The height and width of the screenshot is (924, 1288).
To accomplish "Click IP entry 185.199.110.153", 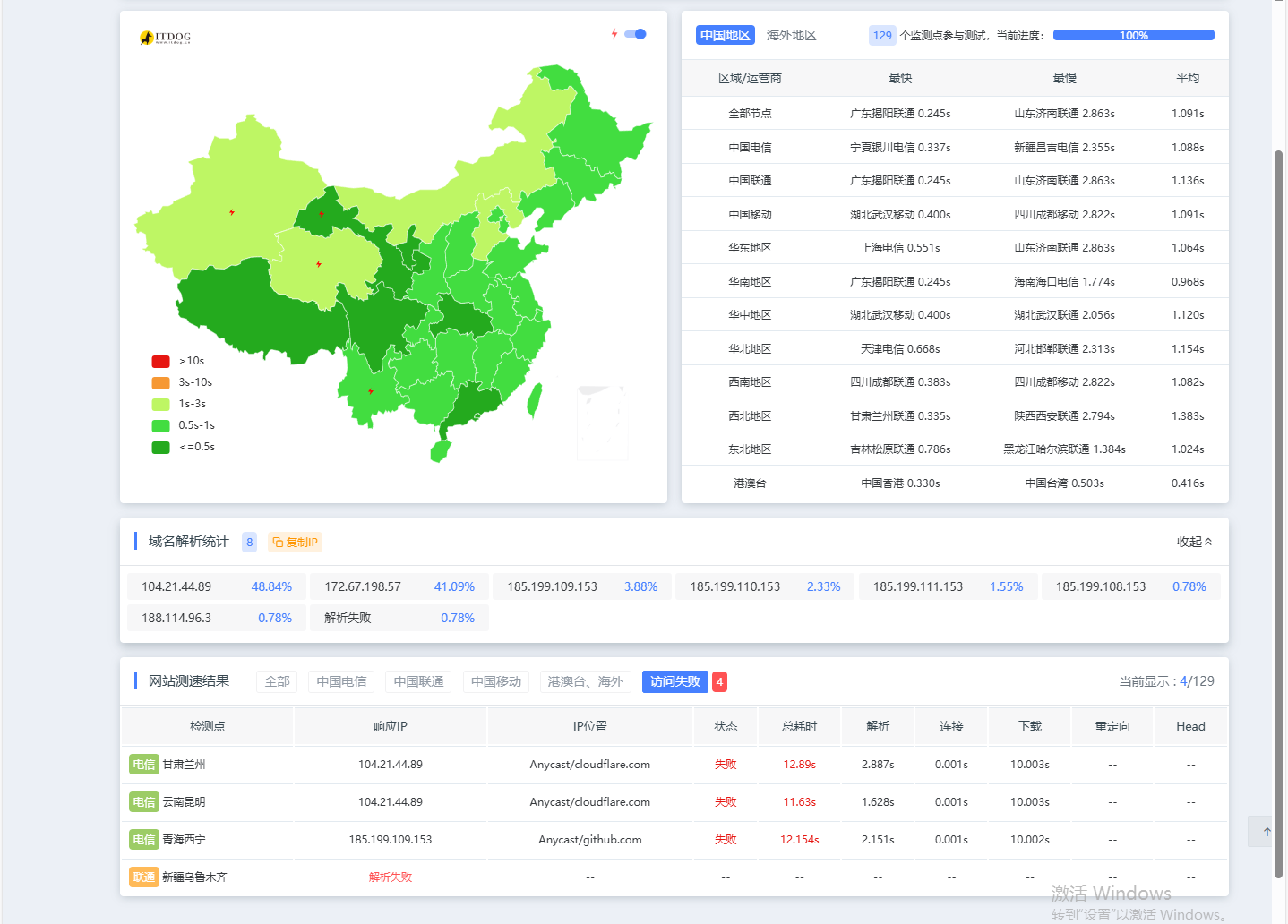I will [765, 586].
